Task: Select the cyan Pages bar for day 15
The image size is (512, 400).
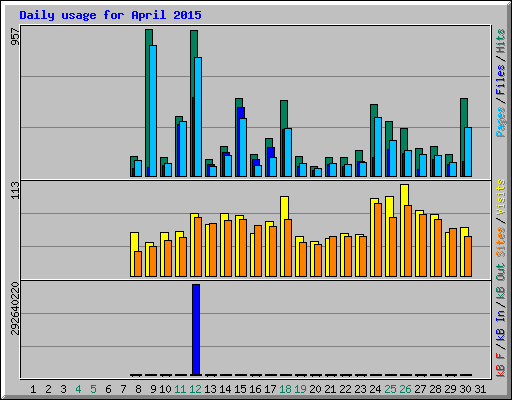Action: 243,147
